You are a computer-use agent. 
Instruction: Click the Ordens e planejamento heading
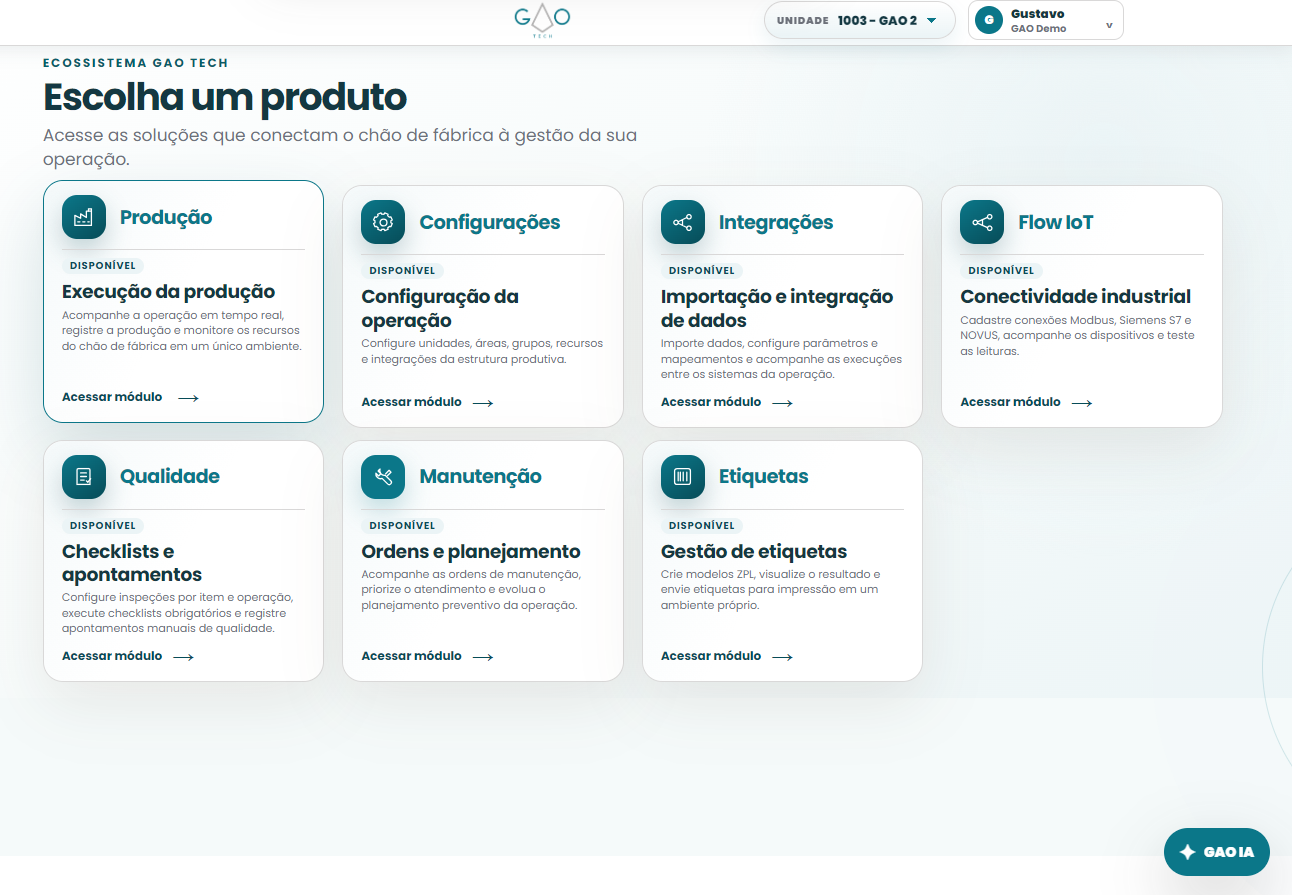click(x=471, y=552)
